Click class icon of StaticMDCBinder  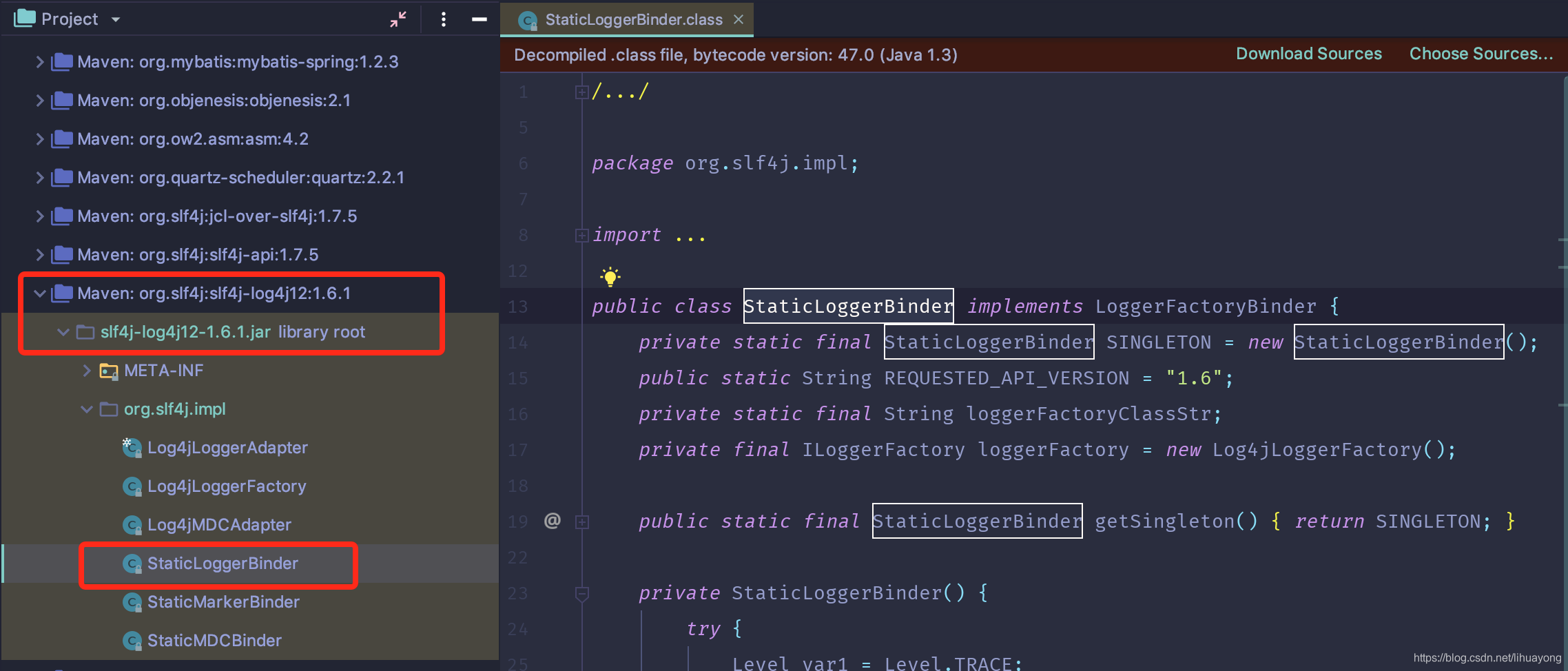132,641
